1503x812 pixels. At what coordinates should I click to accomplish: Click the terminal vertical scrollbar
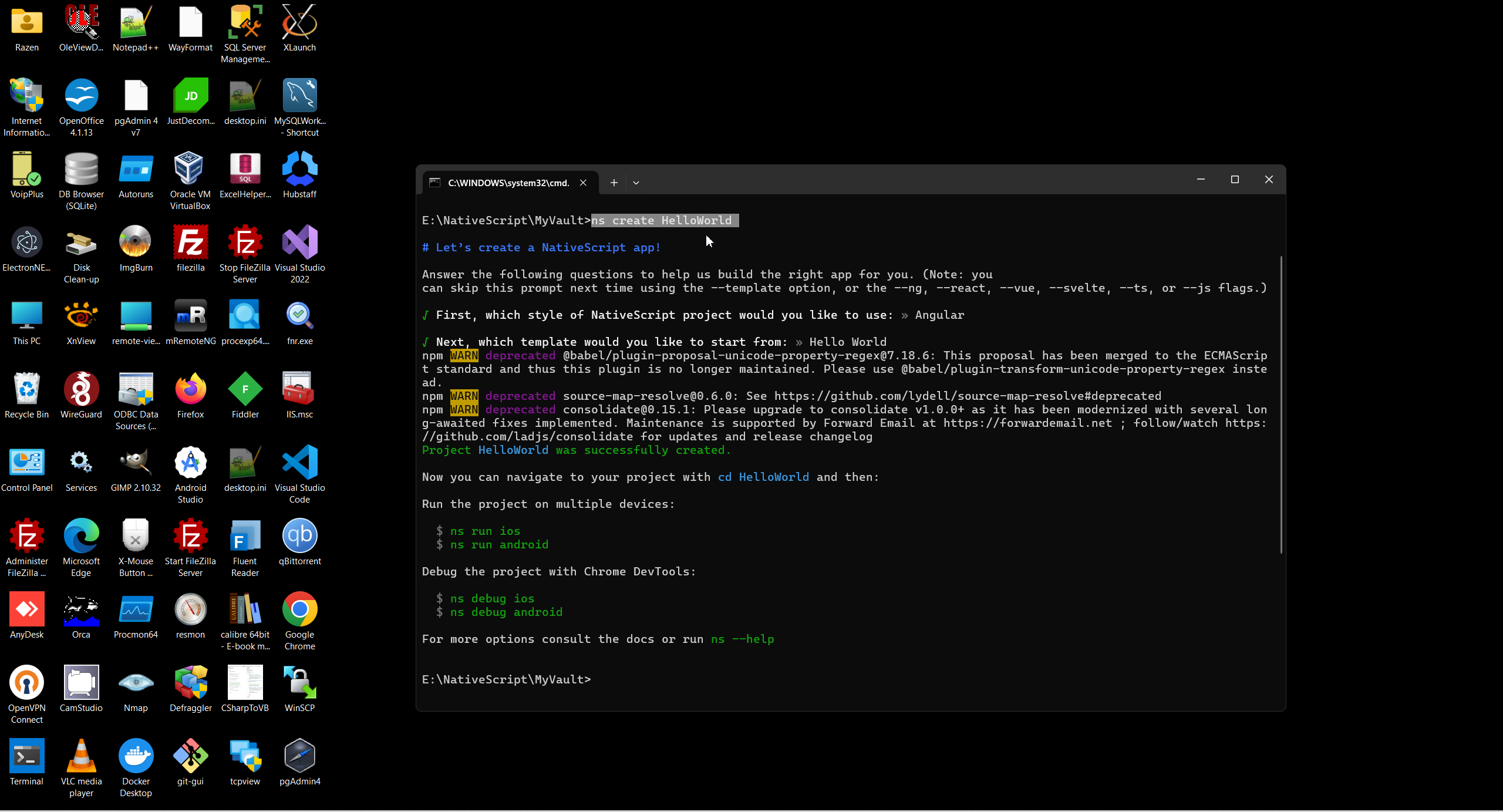tap(1280, 405)
